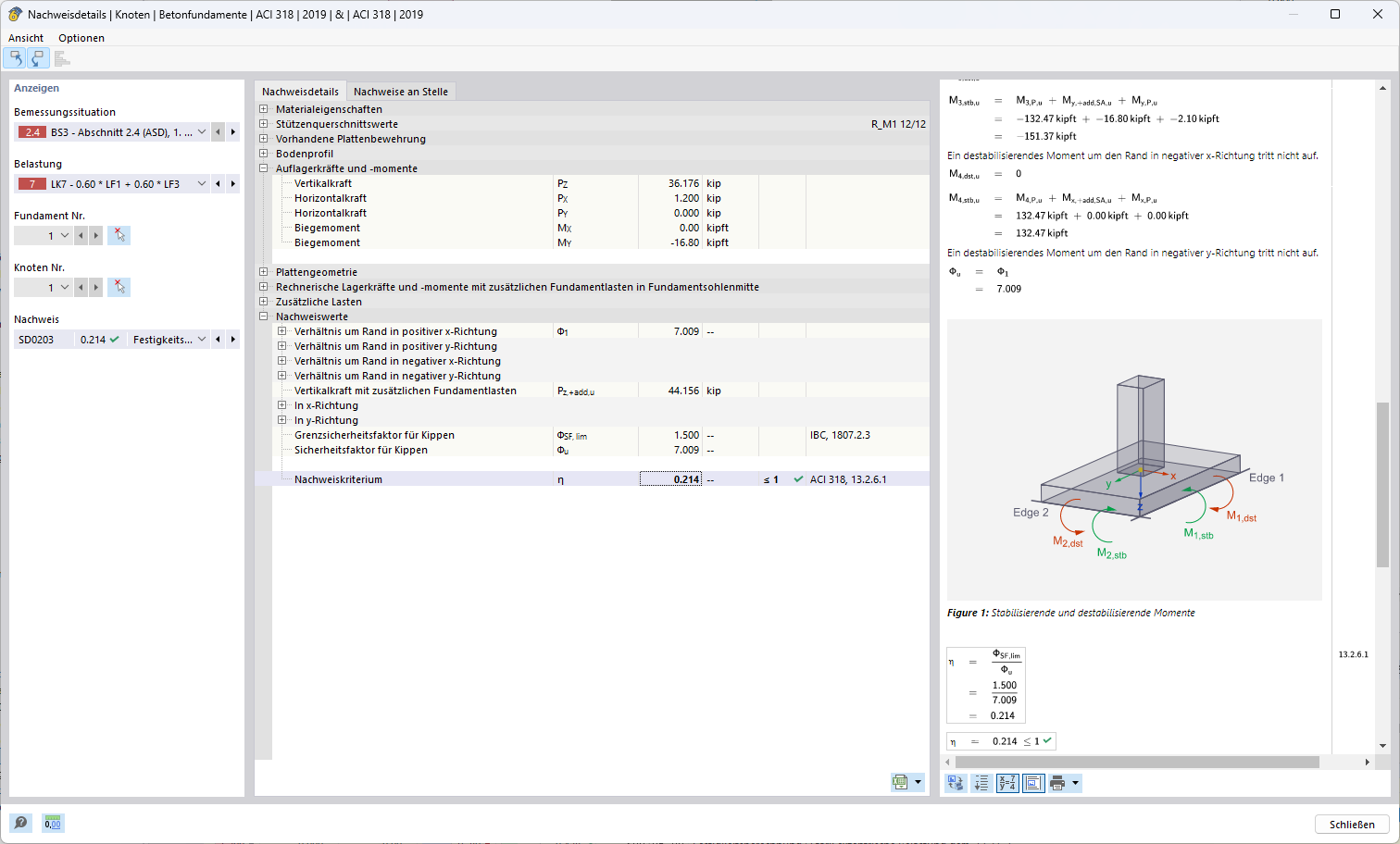Select the transfer results icon in results panel
The image size is (1400, 844).
point(955,782)
